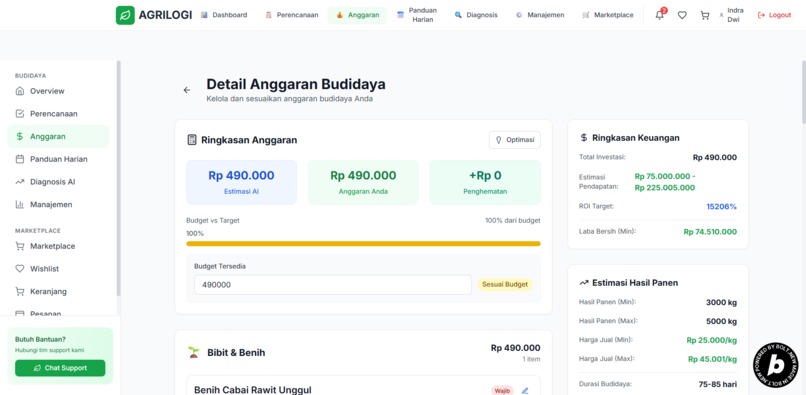Screen dimensions: 806x395
Task: Open Diagnosis in the top navigation
Action: (476, 15)
